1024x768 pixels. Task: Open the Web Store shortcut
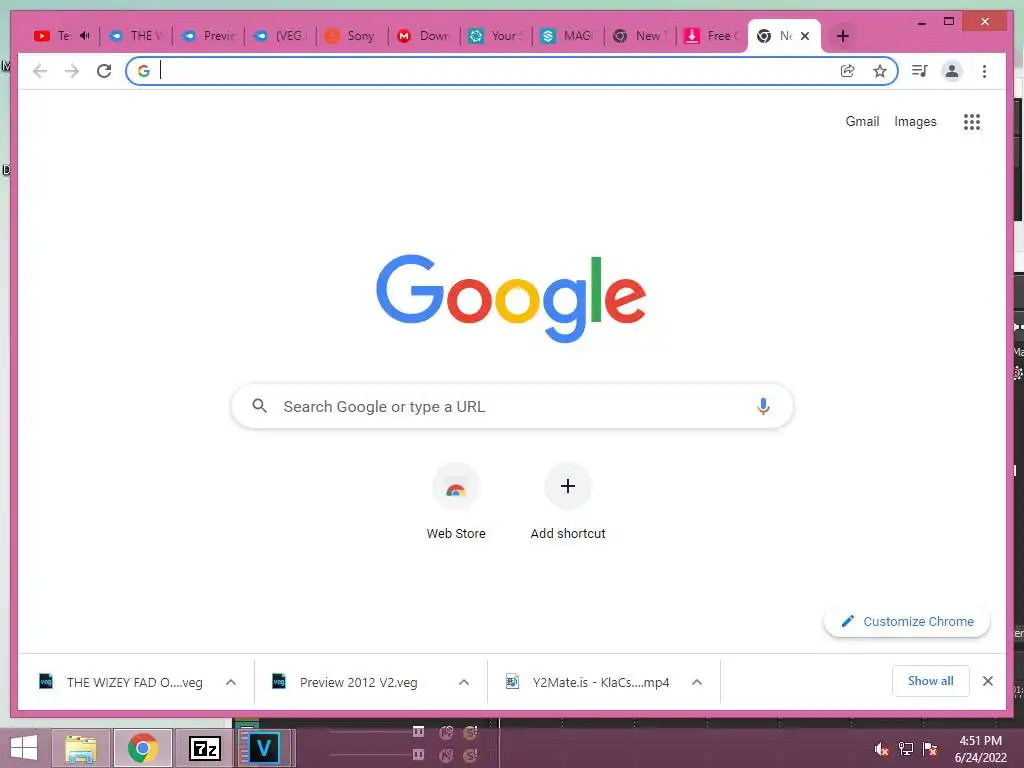pos(456,502)
